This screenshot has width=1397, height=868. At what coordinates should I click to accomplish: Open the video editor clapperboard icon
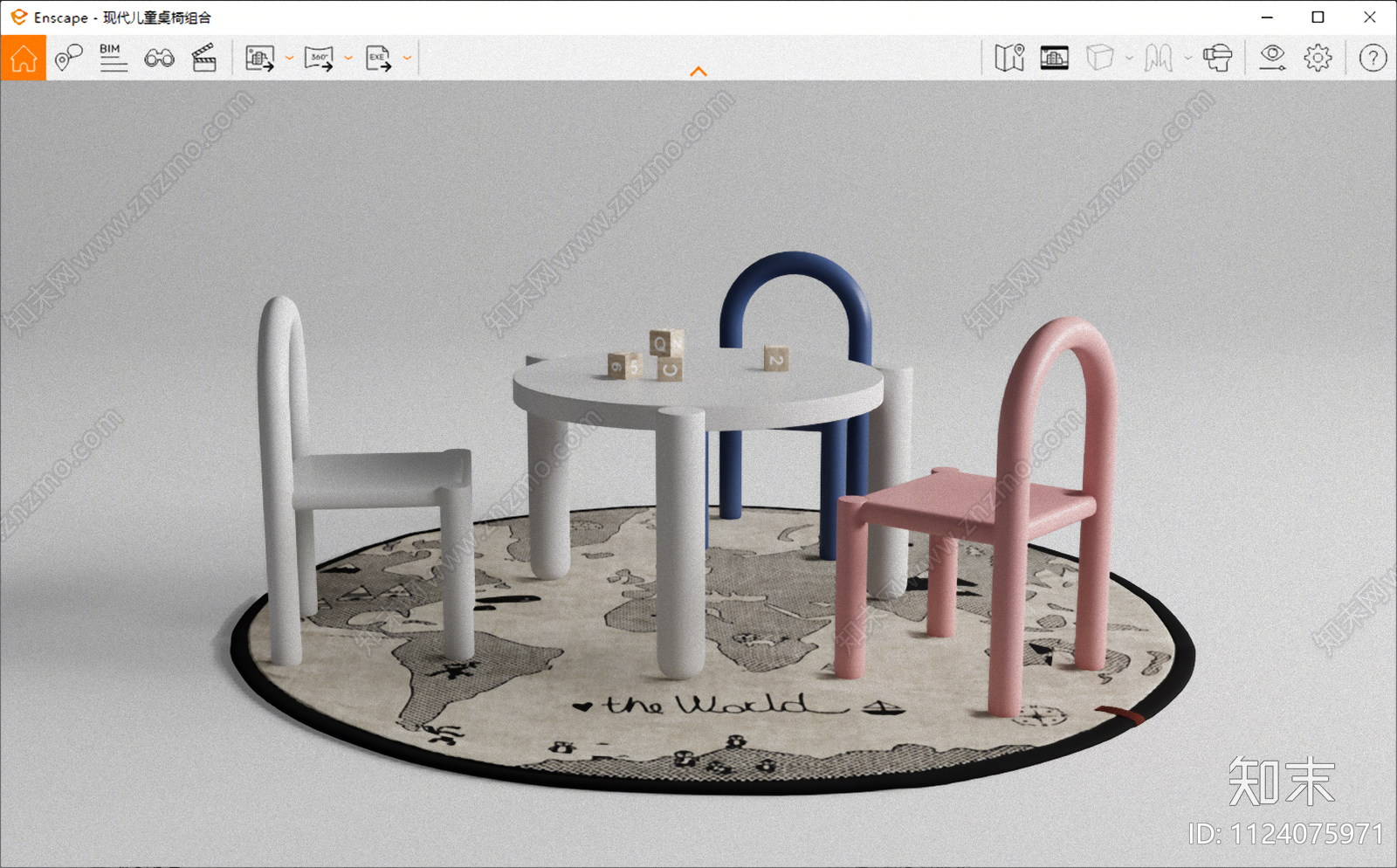click(204, 59)
